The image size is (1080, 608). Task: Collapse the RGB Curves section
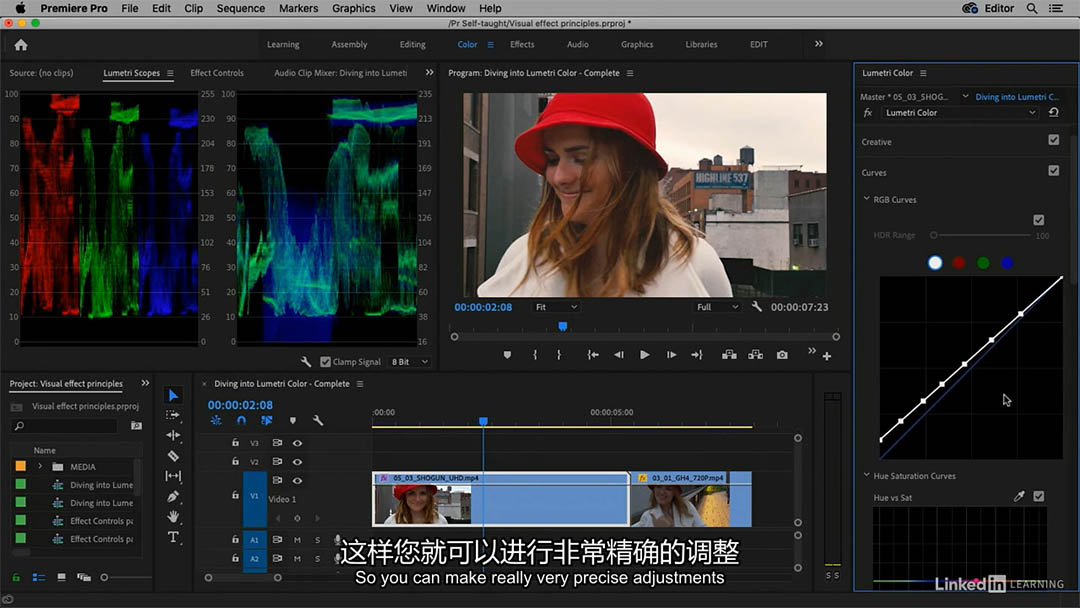pos(866,199)
